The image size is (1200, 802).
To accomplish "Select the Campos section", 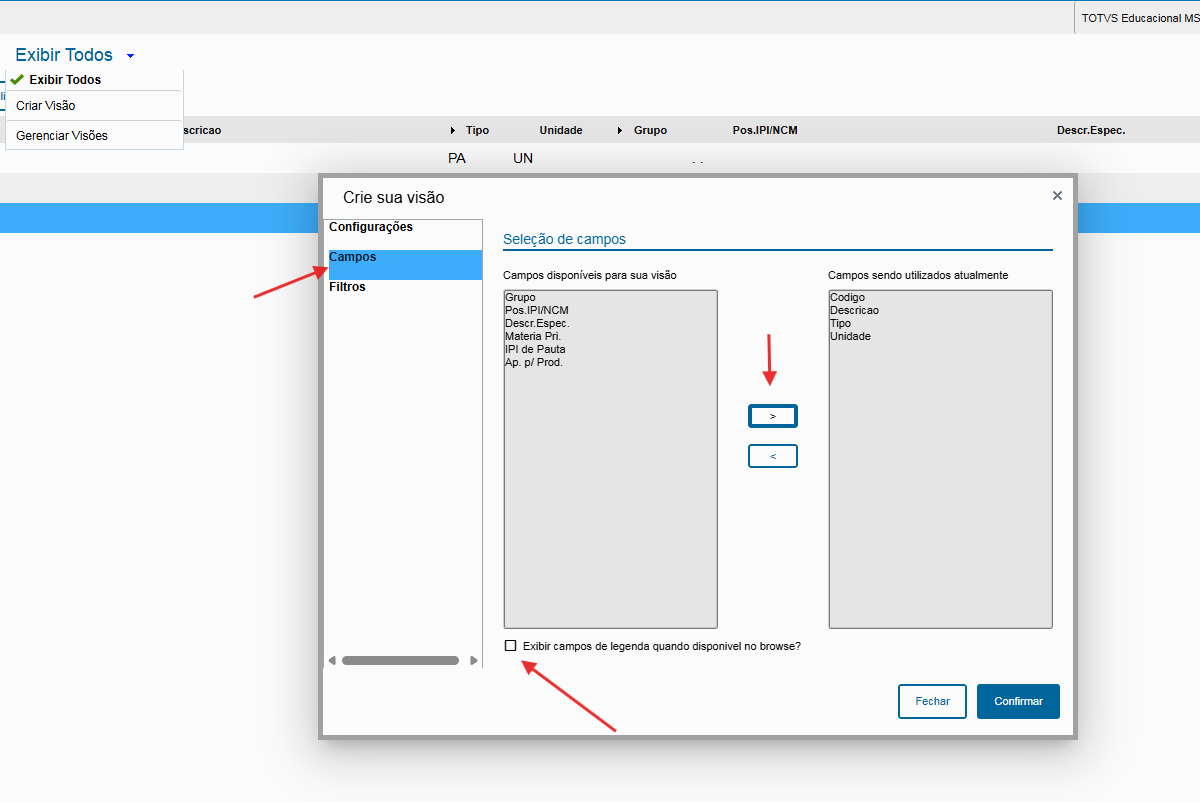I will 405,264.
